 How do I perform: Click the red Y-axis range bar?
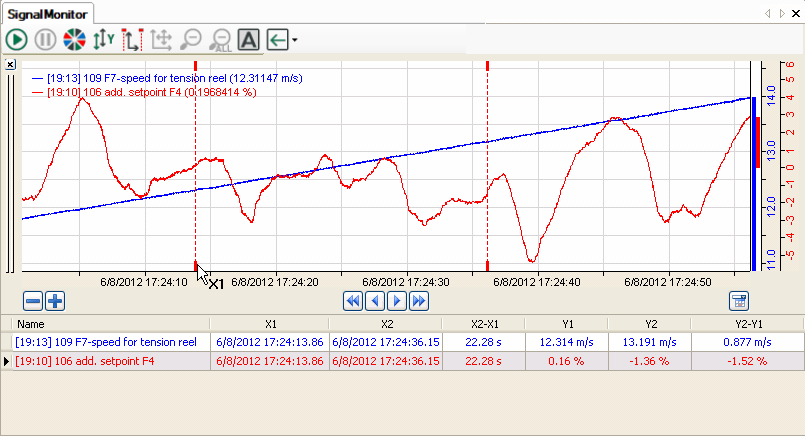coord(758,142)
